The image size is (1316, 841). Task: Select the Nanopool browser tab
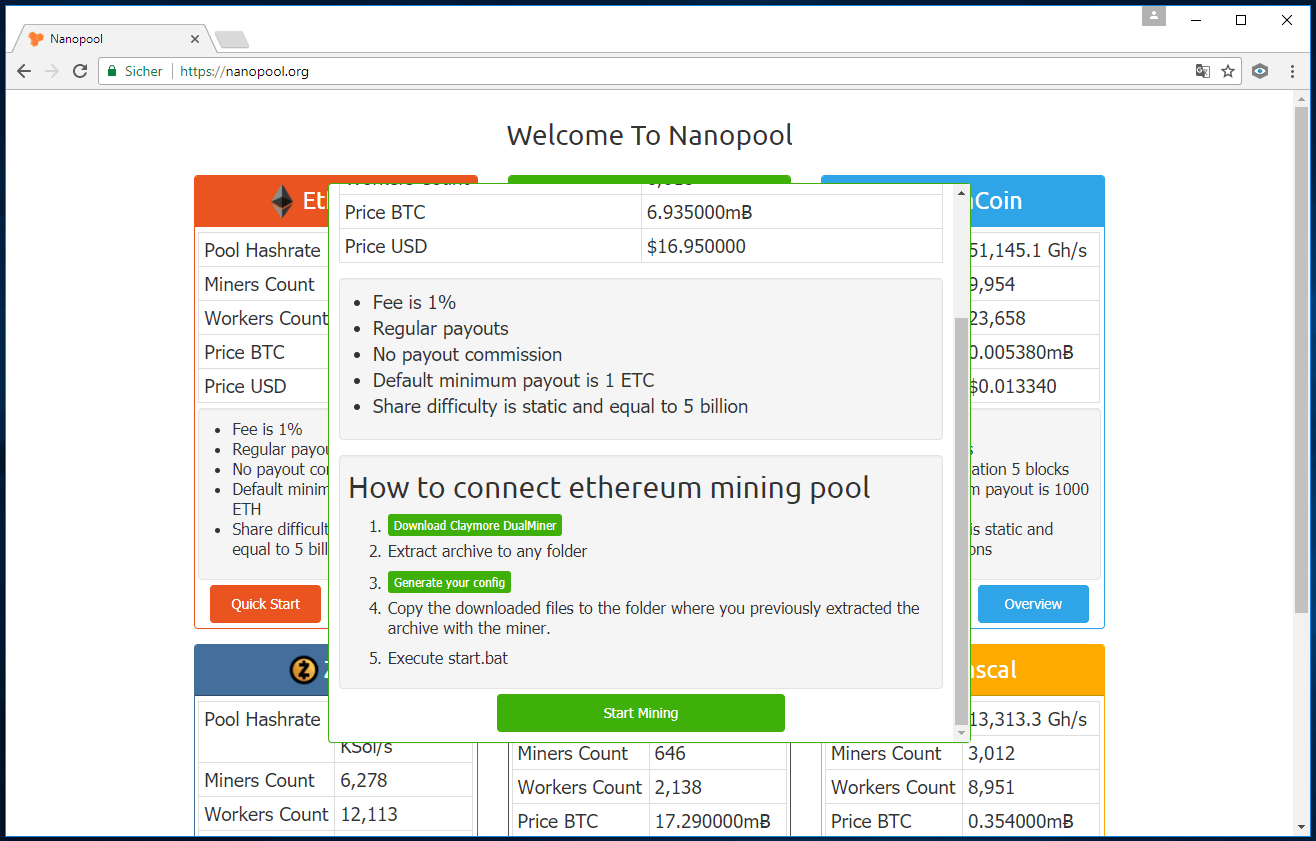pyautogui.click(x=112, y=39)
